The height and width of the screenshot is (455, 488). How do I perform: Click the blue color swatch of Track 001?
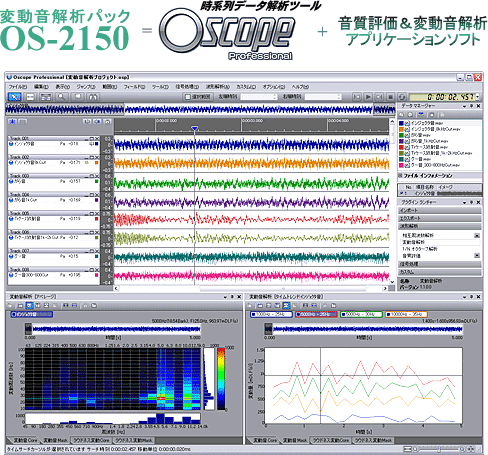pyautogui.click(x=97, y=144)
